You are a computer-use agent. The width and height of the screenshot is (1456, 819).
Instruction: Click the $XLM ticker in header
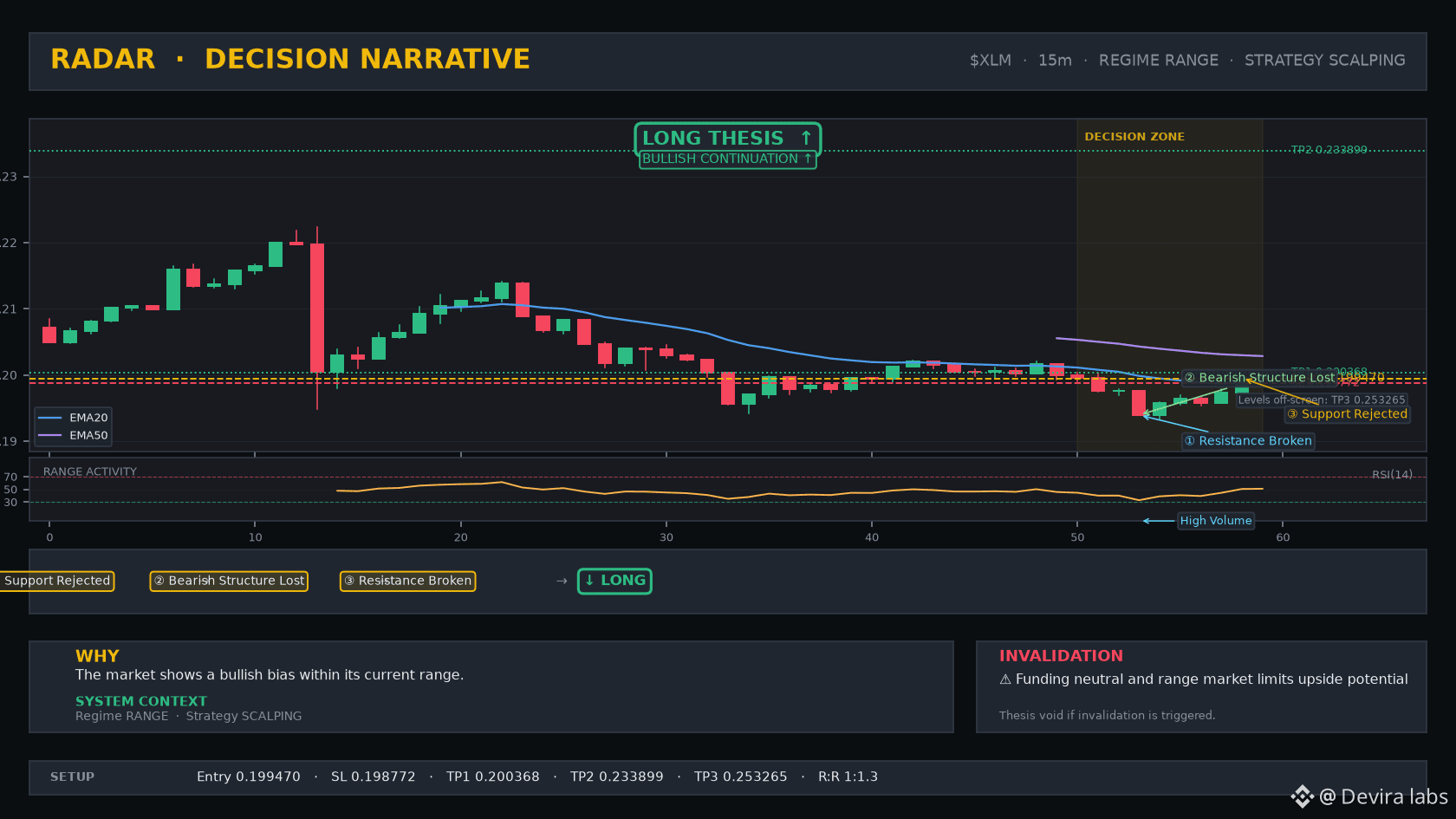(991, 61)
